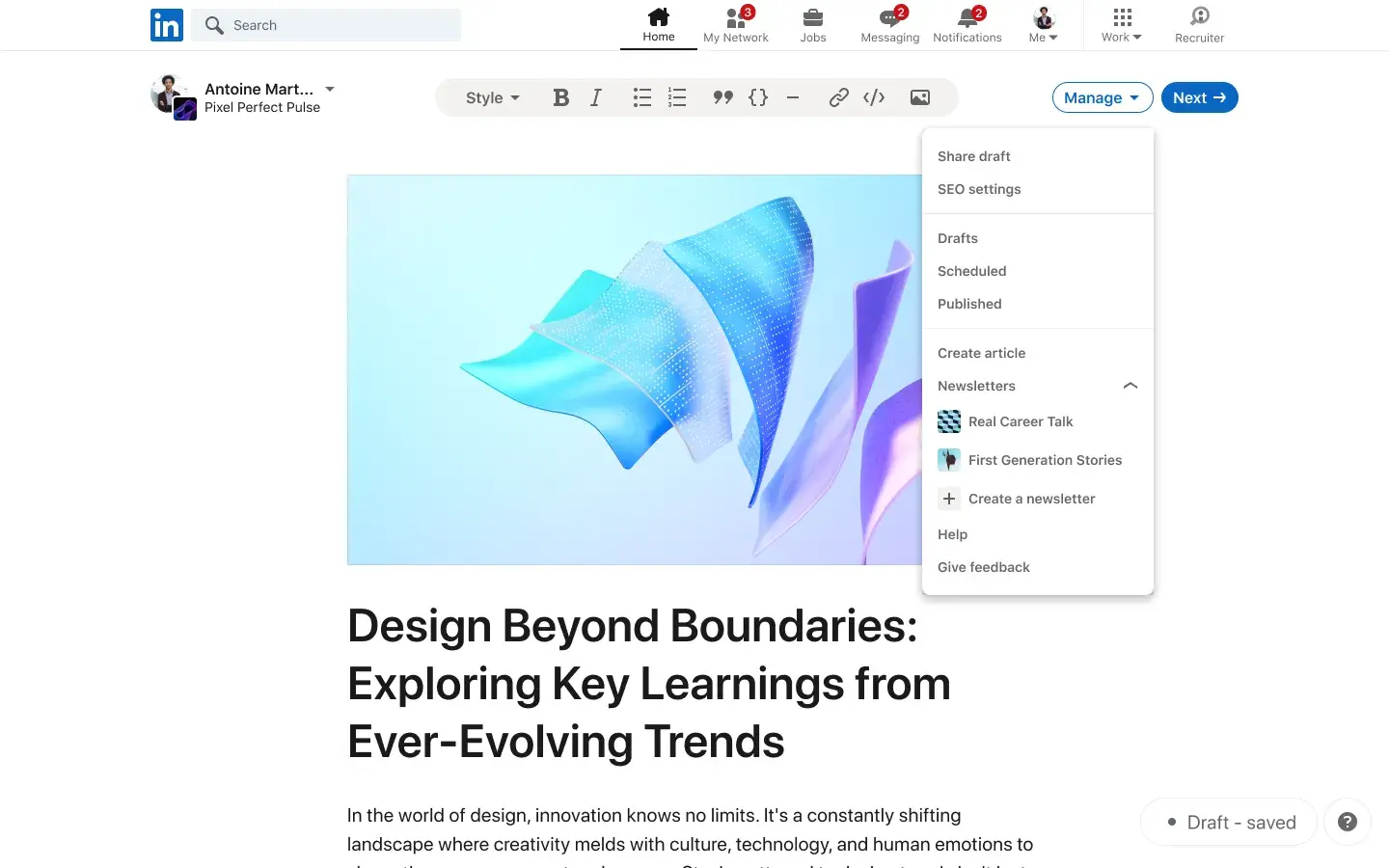
Task: Add a blockquote to the article
Action: pyautogui.click(x=722, y=97)
